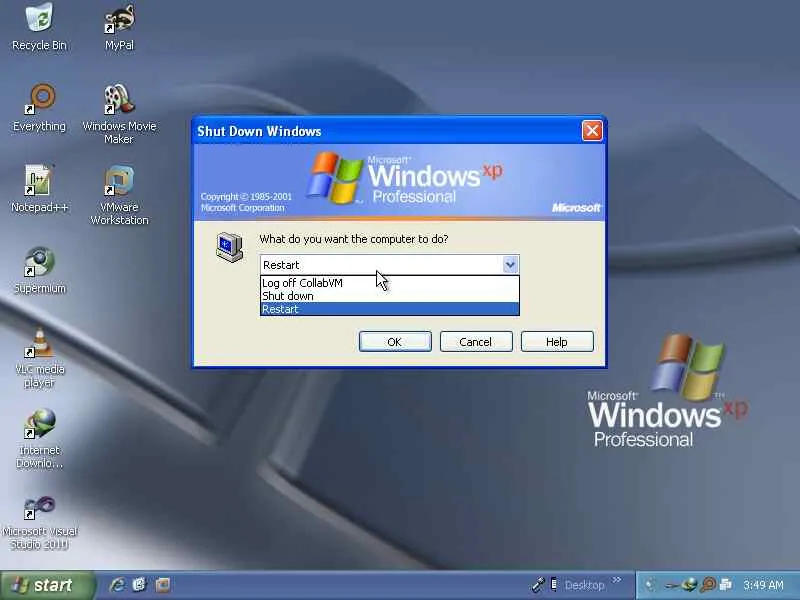Click the second Quick Launch icon

coord(139,585)
